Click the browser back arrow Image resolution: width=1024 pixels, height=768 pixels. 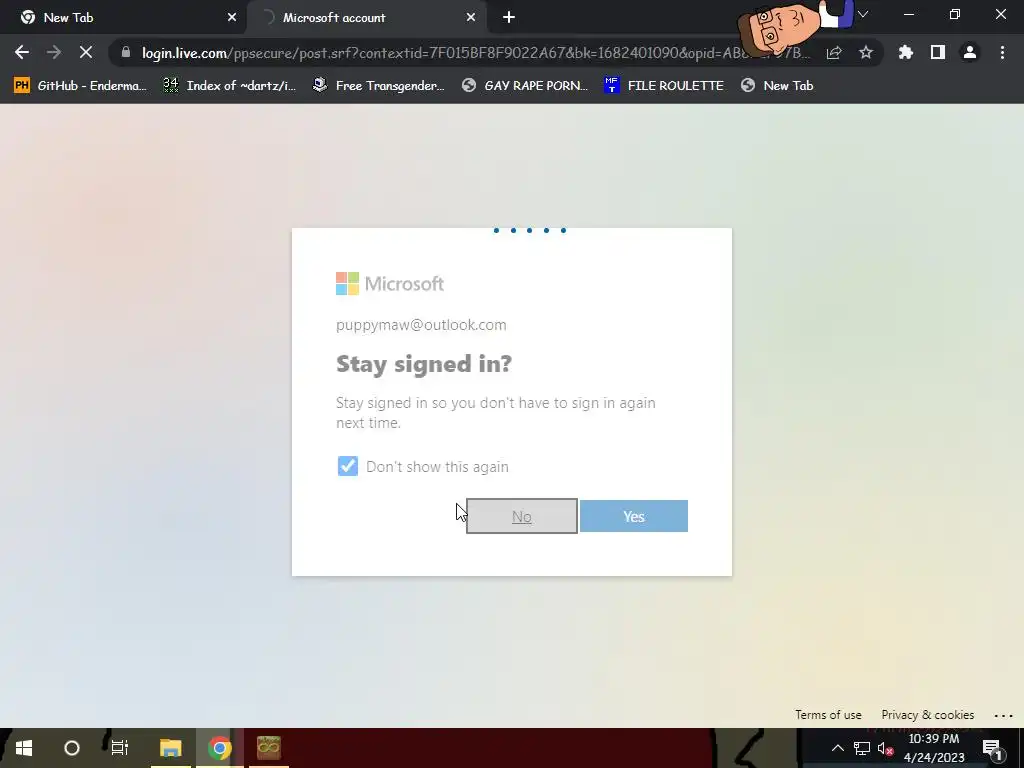point(22,52)
